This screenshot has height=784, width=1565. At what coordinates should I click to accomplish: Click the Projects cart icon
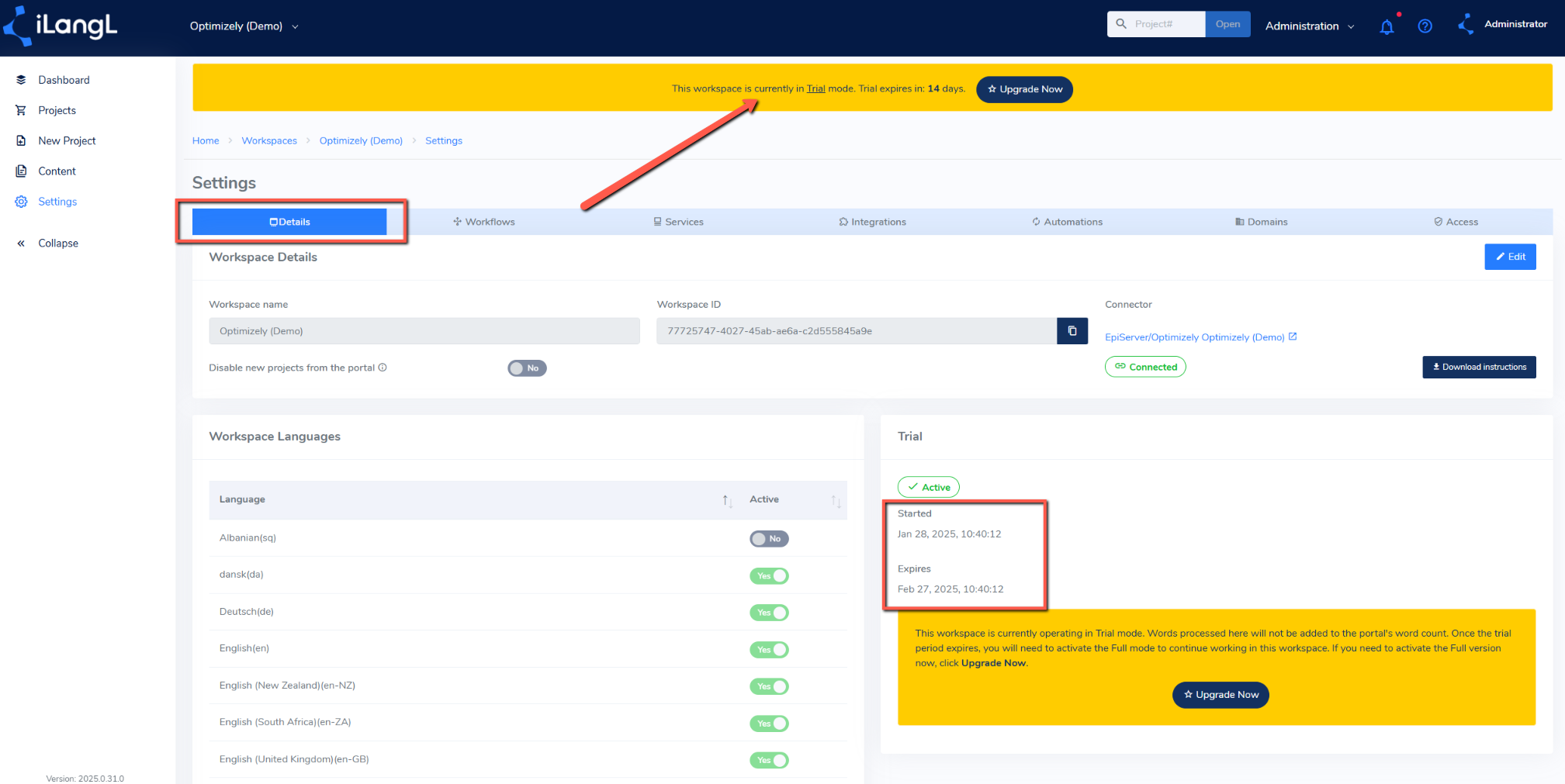tap(21, 110)
